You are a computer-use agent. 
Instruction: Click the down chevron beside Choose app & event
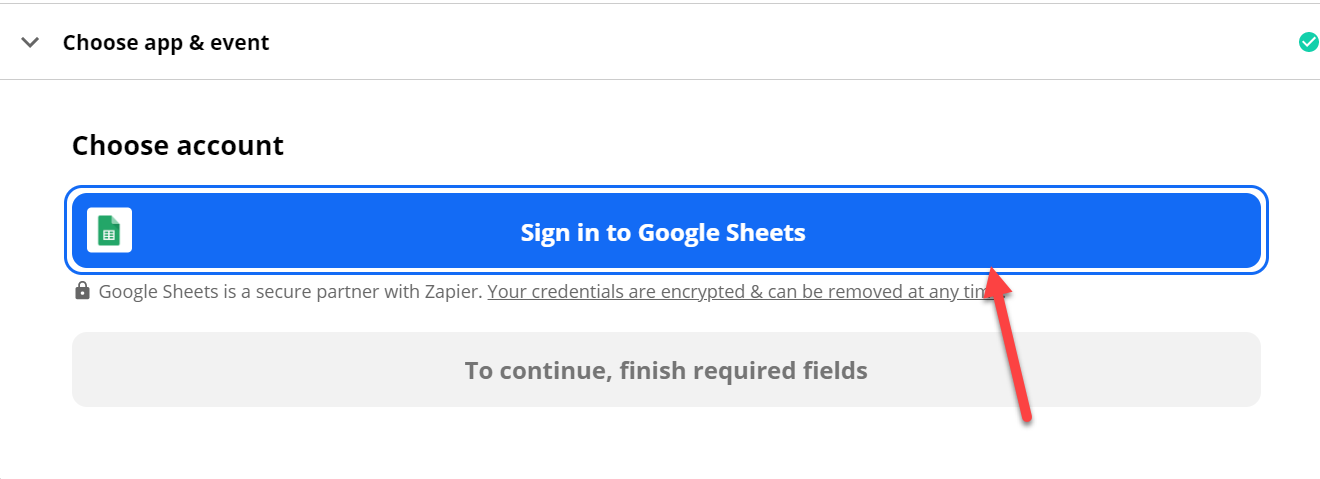click(x=31, y=42)
